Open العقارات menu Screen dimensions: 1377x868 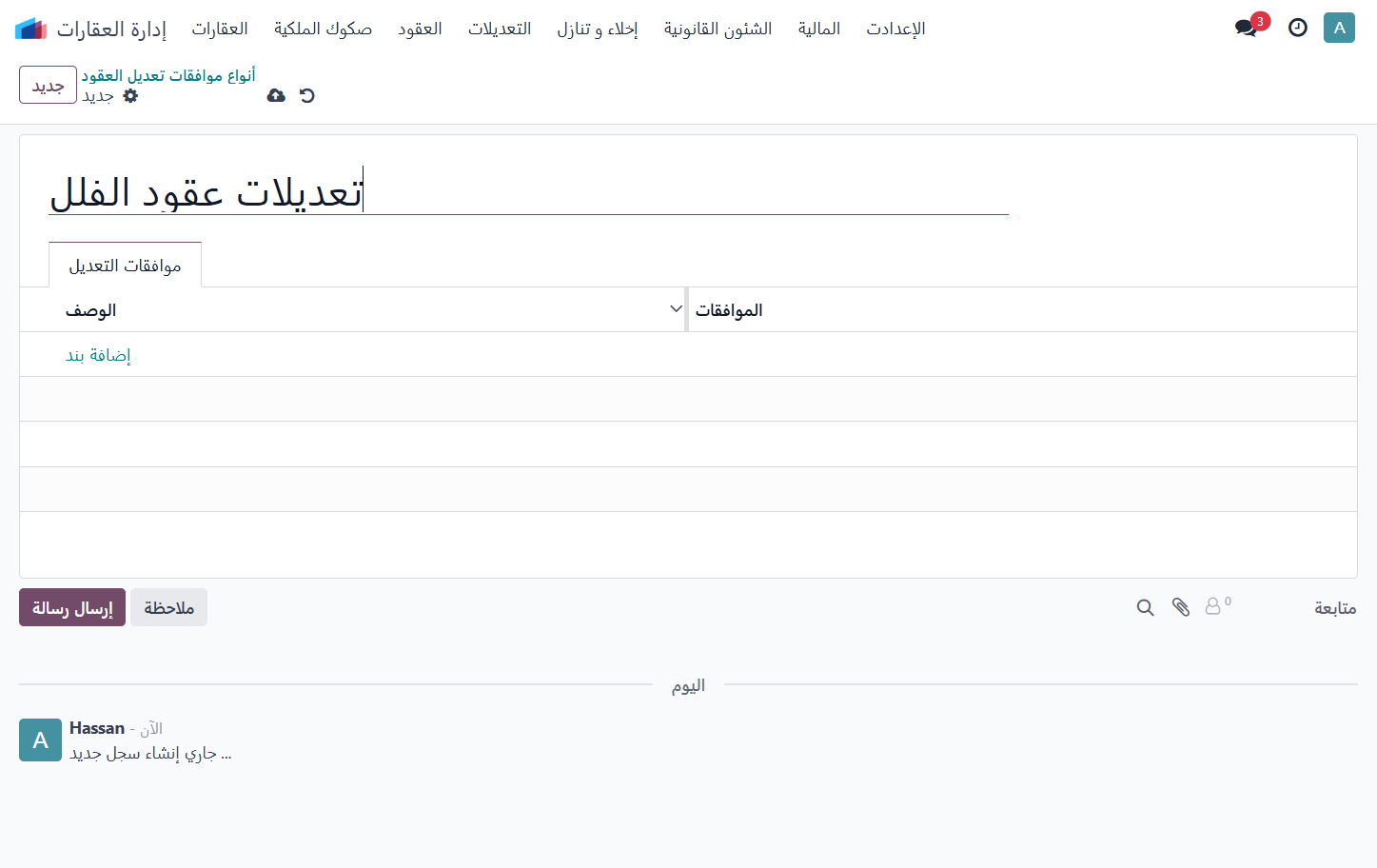[220, 29]
